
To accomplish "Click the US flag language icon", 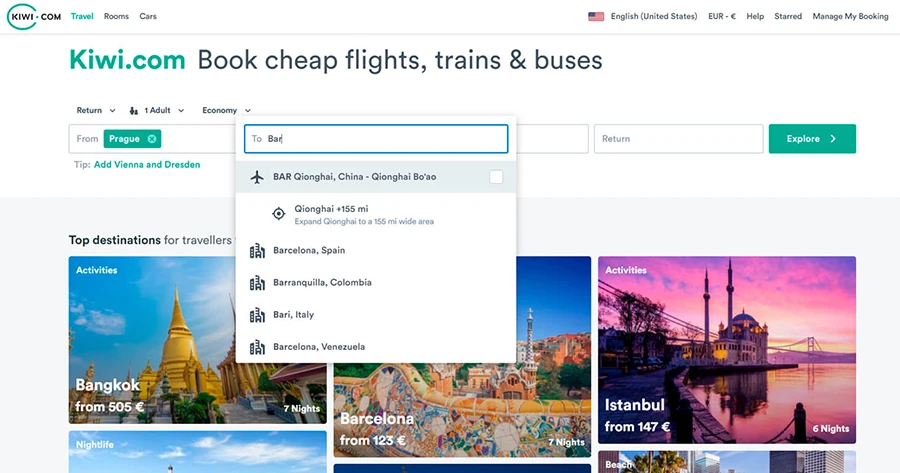I will point(596,17).
